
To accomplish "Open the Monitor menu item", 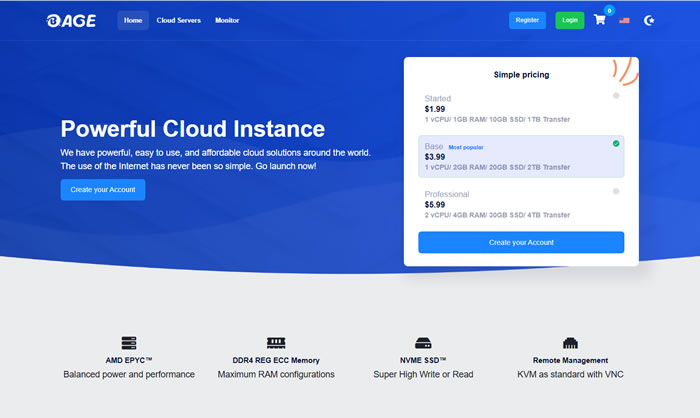I will [x=227, y=20].
